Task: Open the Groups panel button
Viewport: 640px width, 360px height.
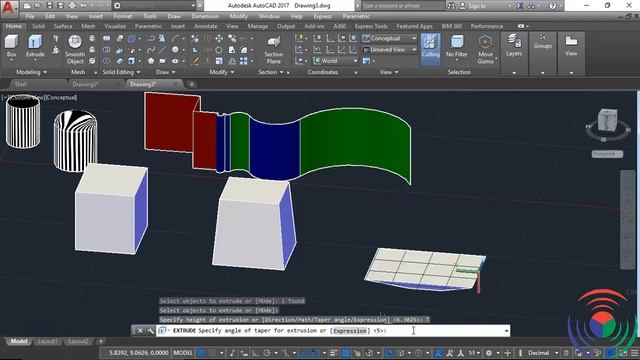Action: pyautogui.click(x=542, y=42)
